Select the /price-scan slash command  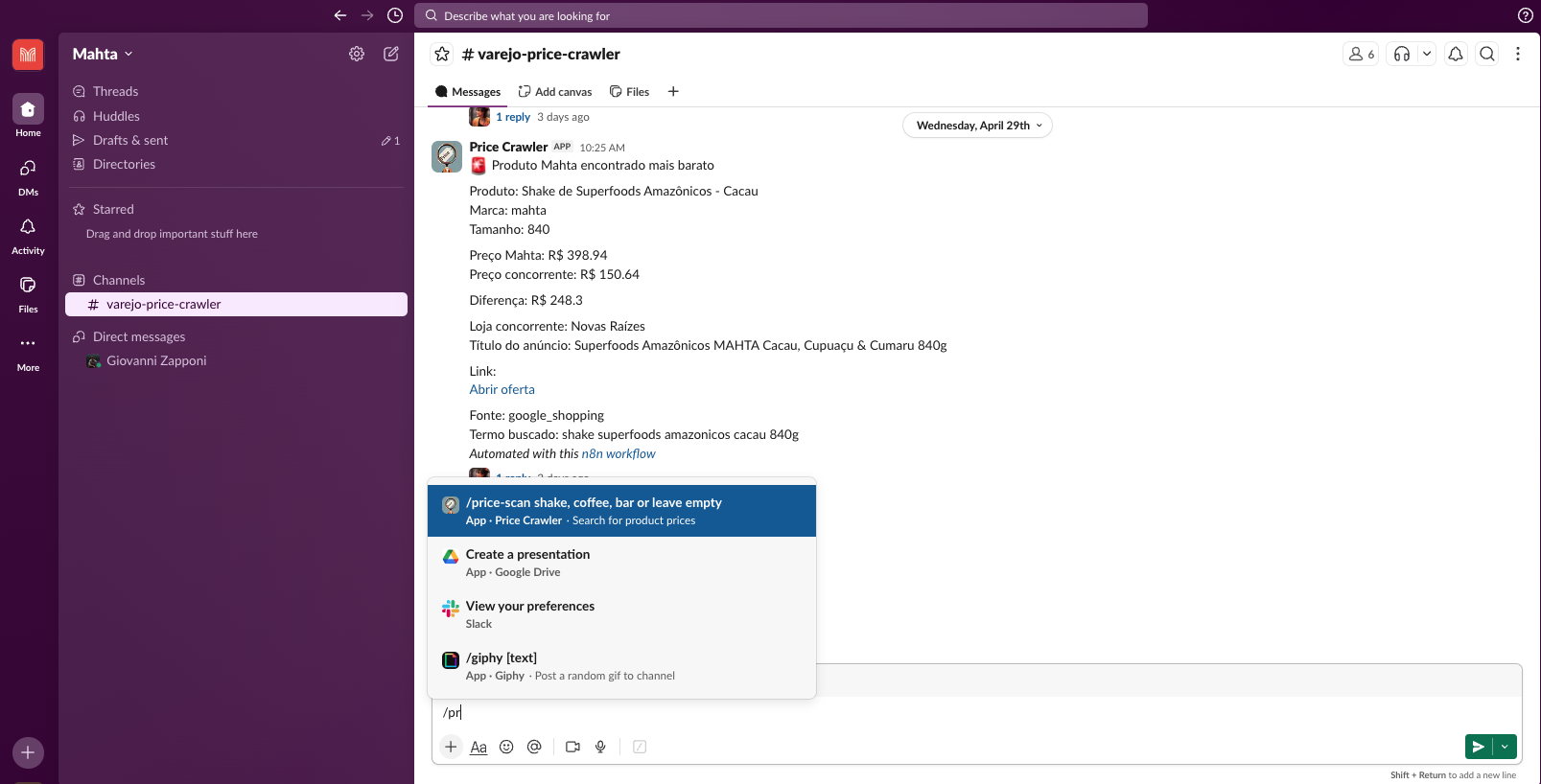click(x=621, y=511)
